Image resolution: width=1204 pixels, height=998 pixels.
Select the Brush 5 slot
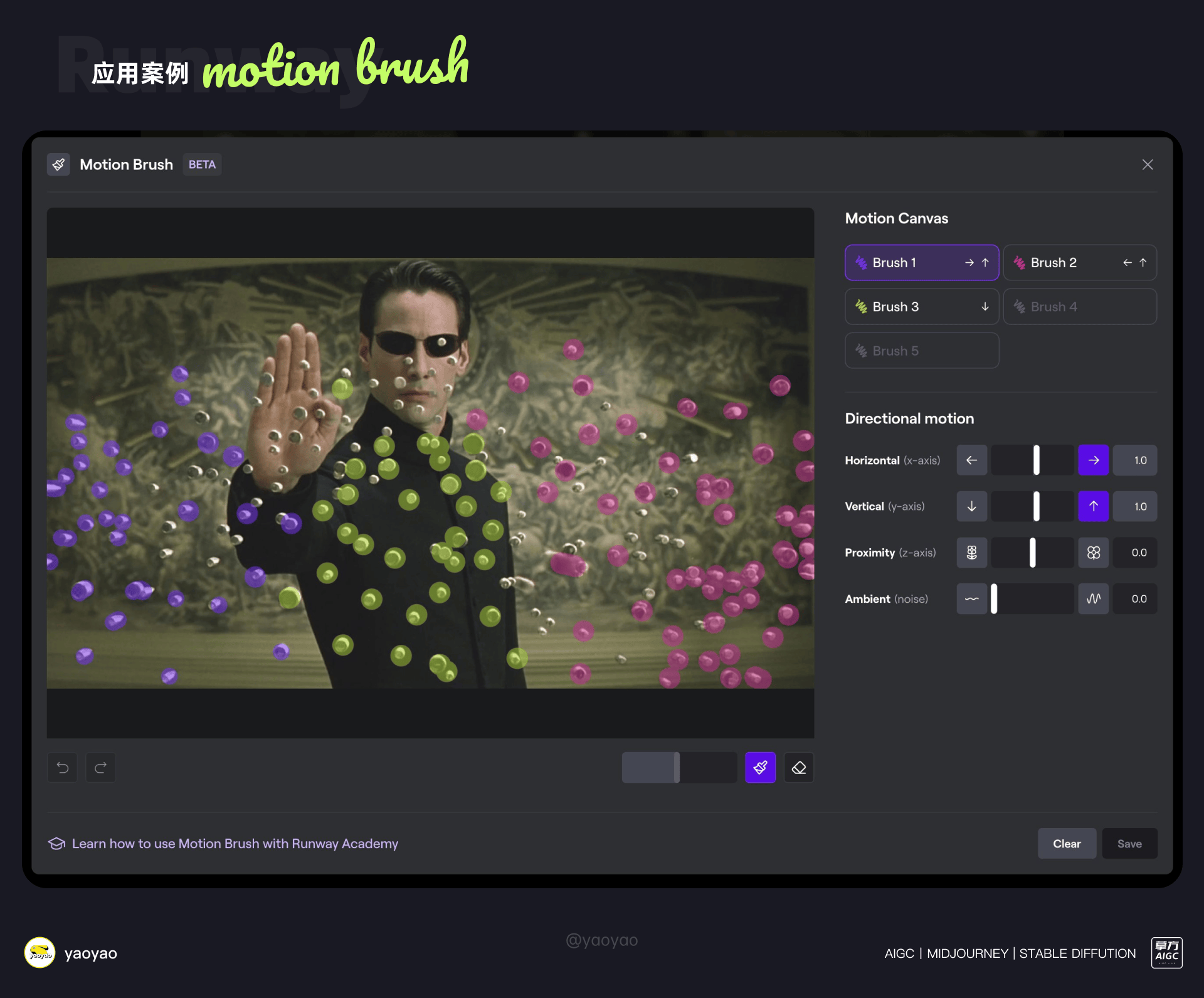(x=921, y=351)
